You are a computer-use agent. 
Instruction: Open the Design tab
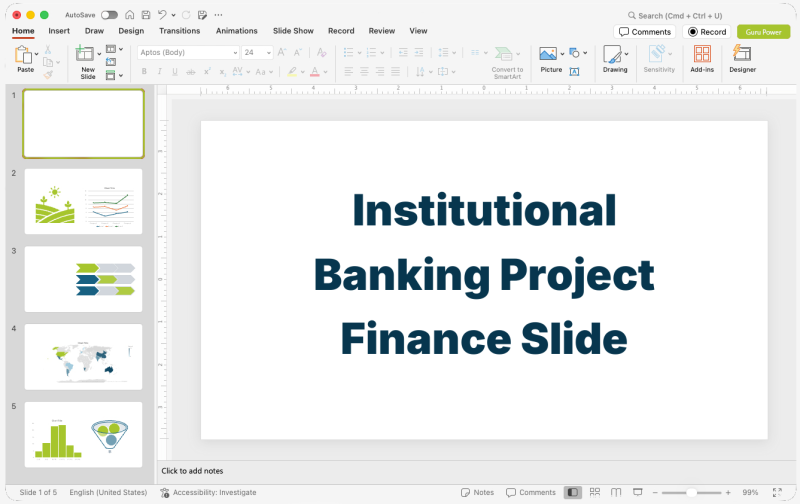[131, 31]
